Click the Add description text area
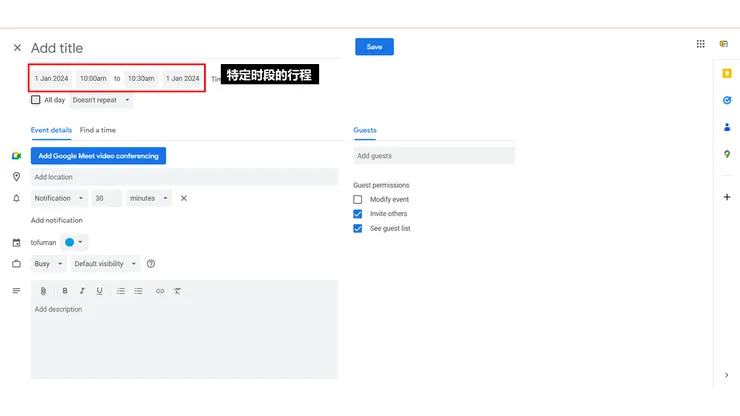740x416 pixels. tap(185, 339)
